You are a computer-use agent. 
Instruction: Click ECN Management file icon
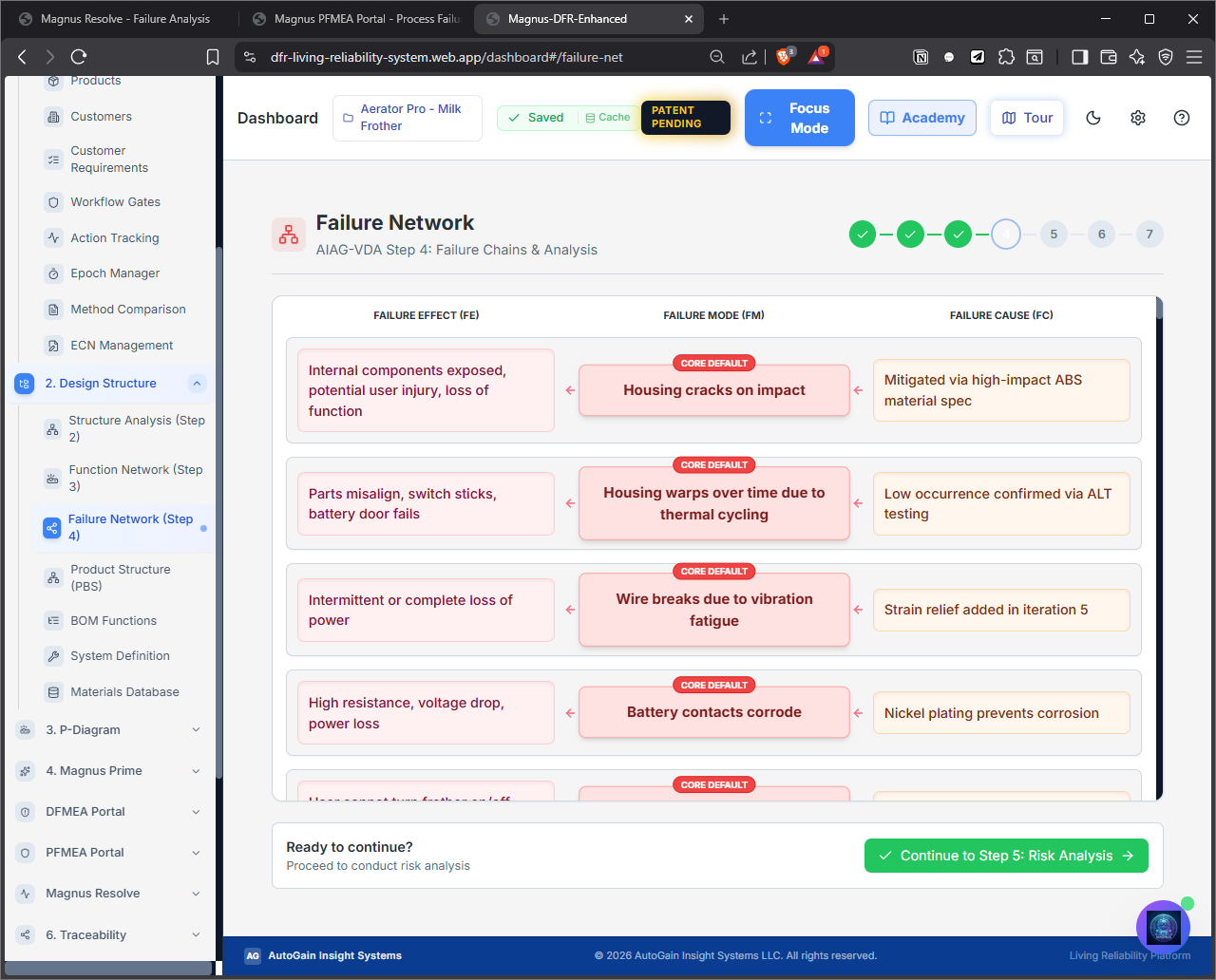[x=53, y=346]
